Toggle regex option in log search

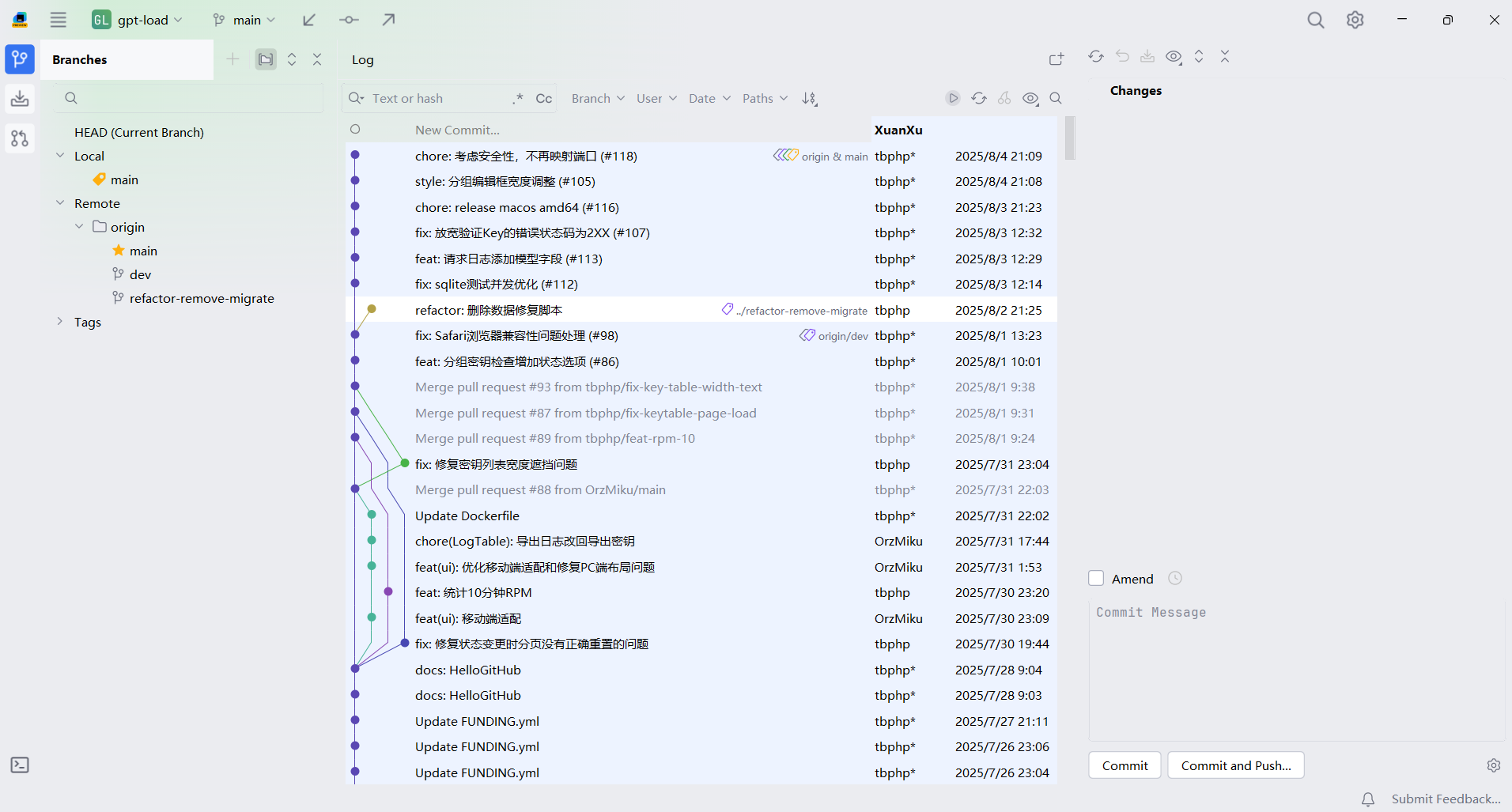(x=518, y=98)
